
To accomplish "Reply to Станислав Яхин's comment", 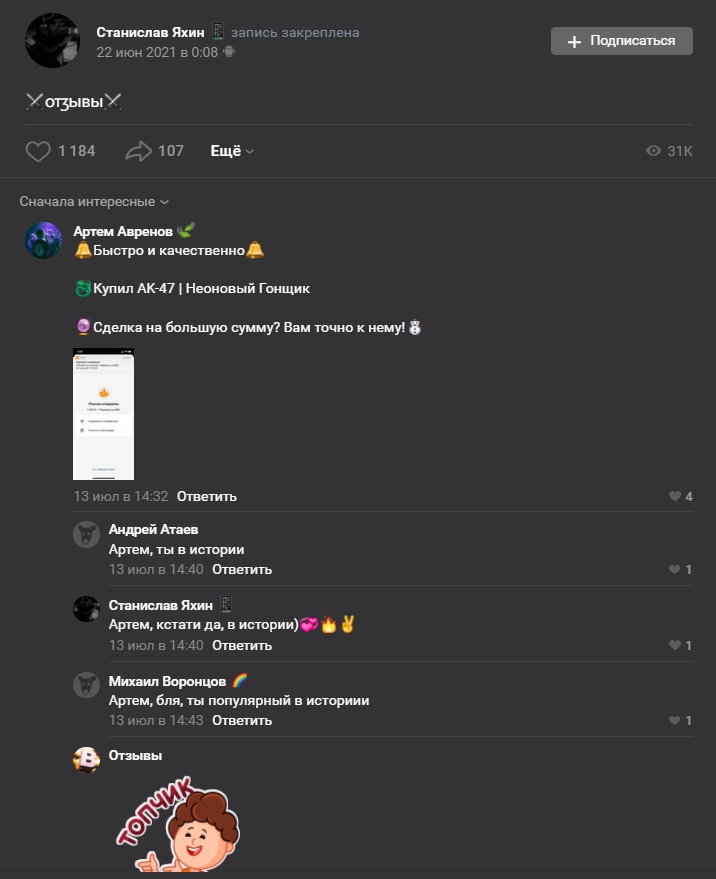I will [x=242, y=645].
